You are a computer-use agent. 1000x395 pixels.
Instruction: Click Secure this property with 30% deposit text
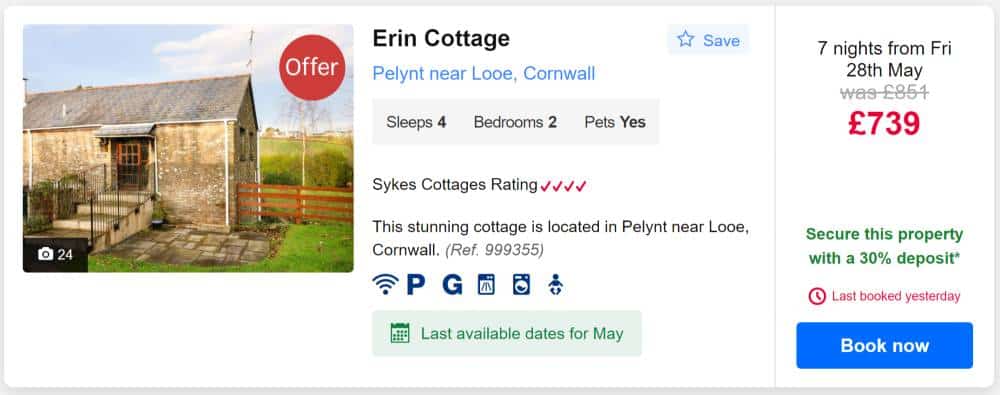click(885, 246)
